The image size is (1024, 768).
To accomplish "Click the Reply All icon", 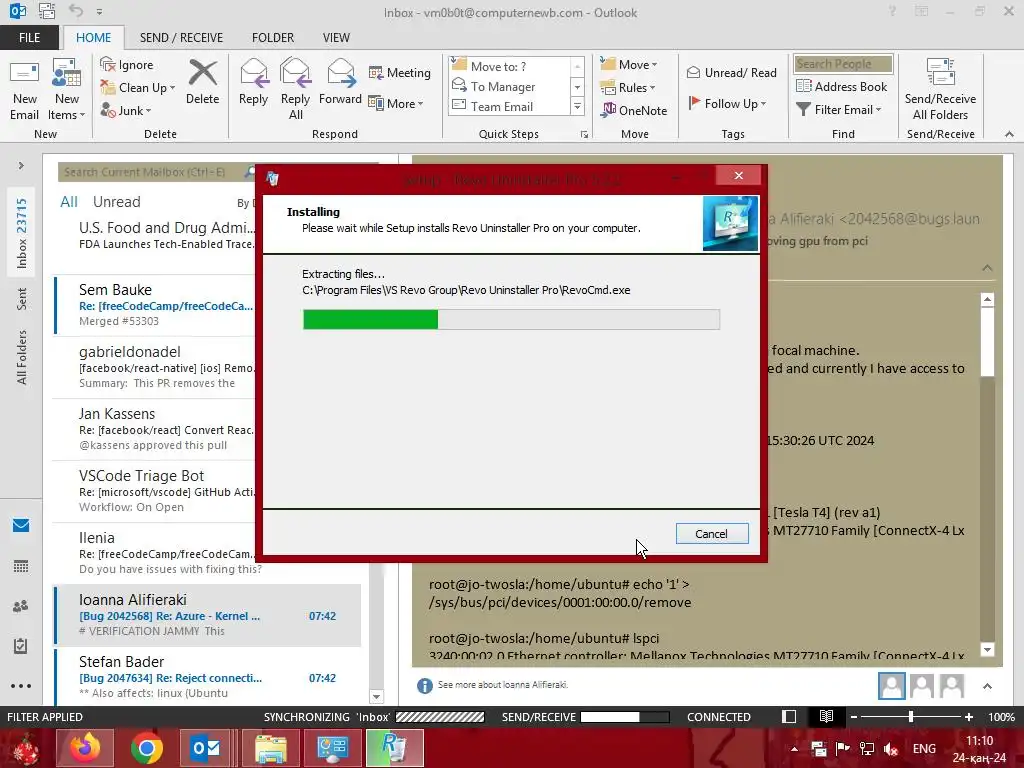I will [295, 90].
